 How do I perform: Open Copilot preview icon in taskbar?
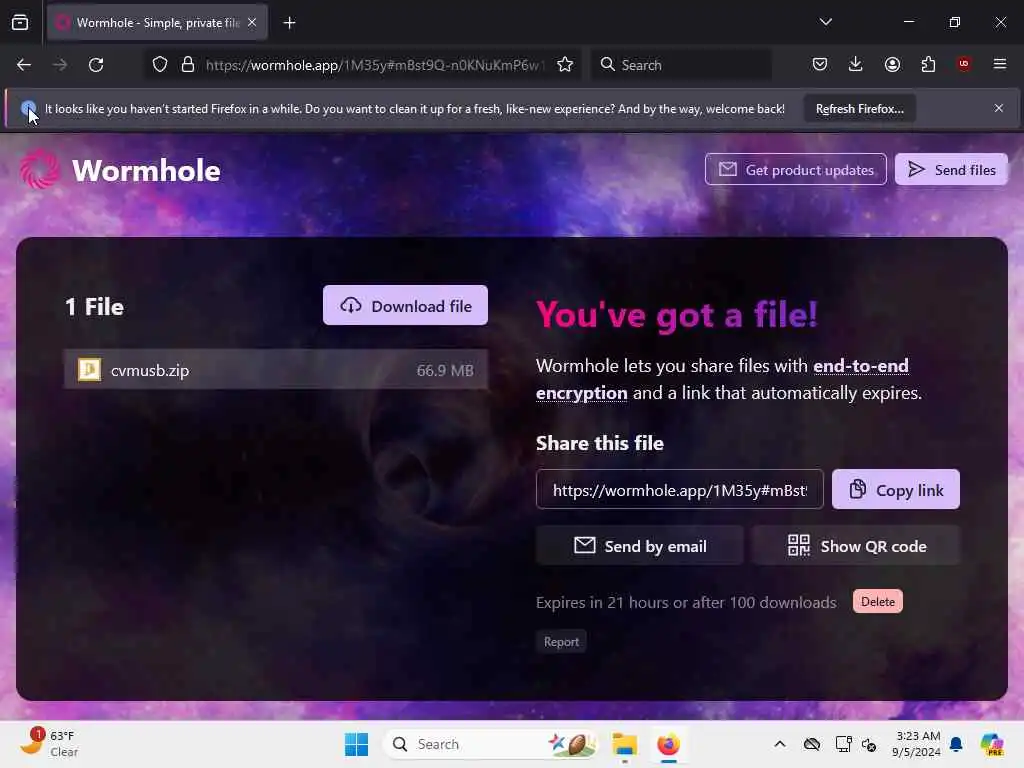click(991, 744)
